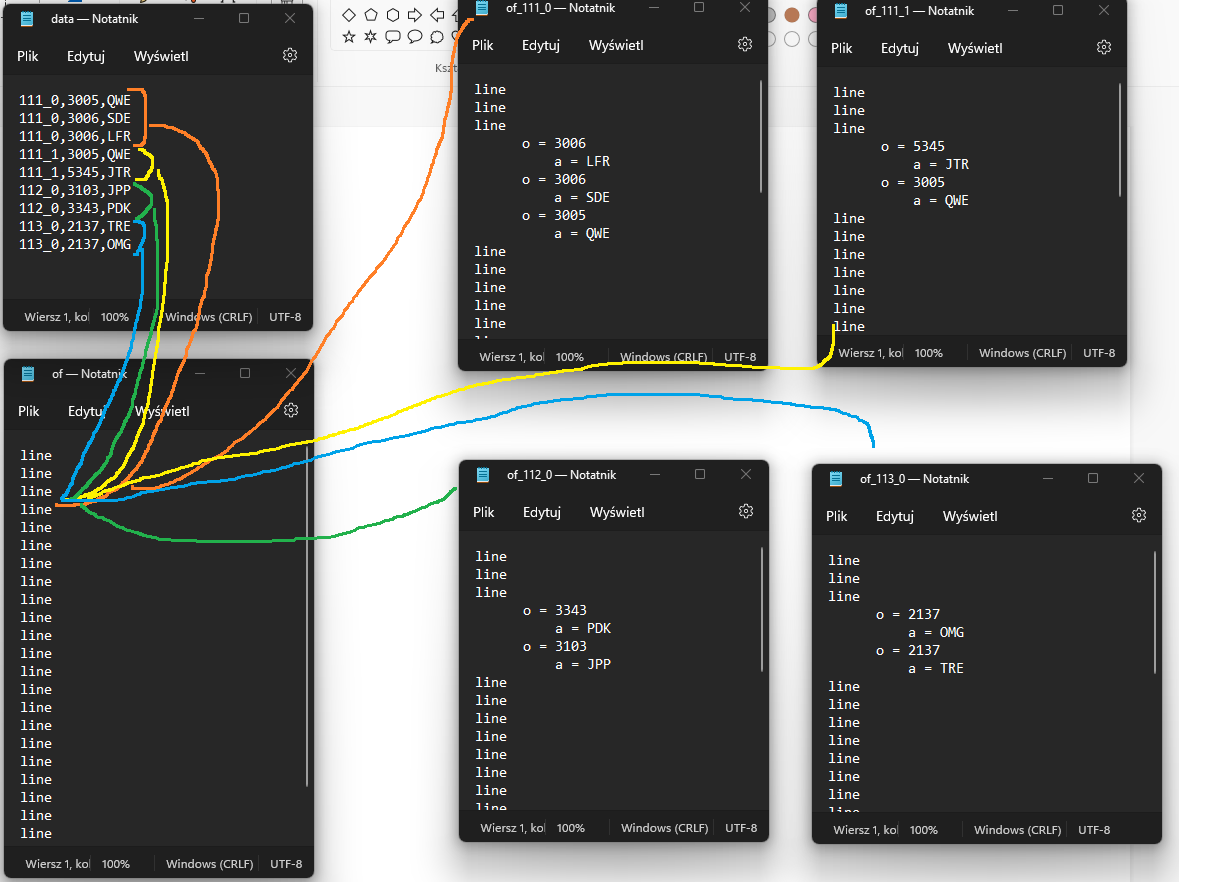Click the notepad icon in of_111_1 title bar
This screenshot has width=1228, height=882.
coord(842,10)
